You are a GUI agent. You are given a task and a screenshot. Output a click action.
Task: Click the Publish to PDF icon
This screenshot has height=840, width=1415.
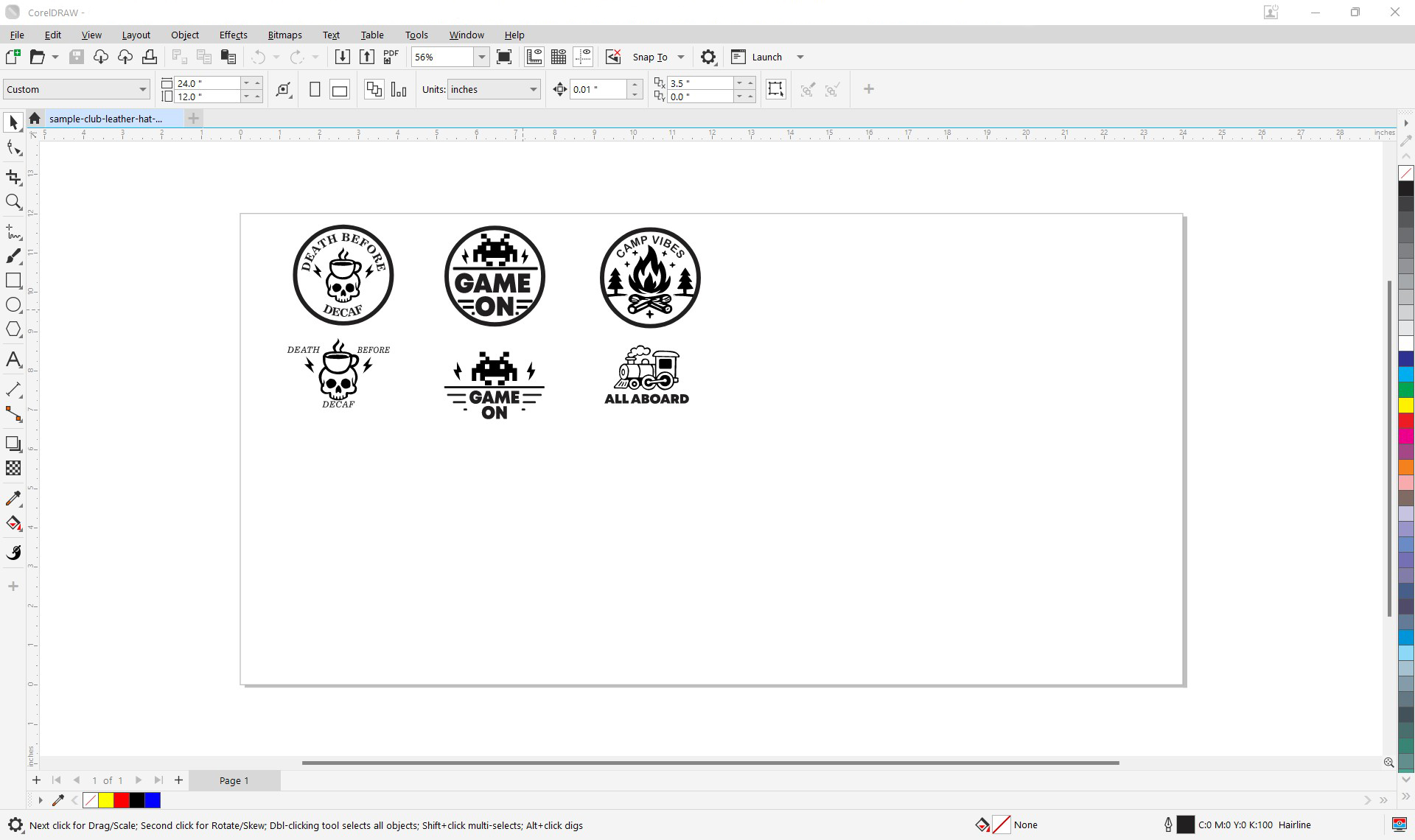391,57
